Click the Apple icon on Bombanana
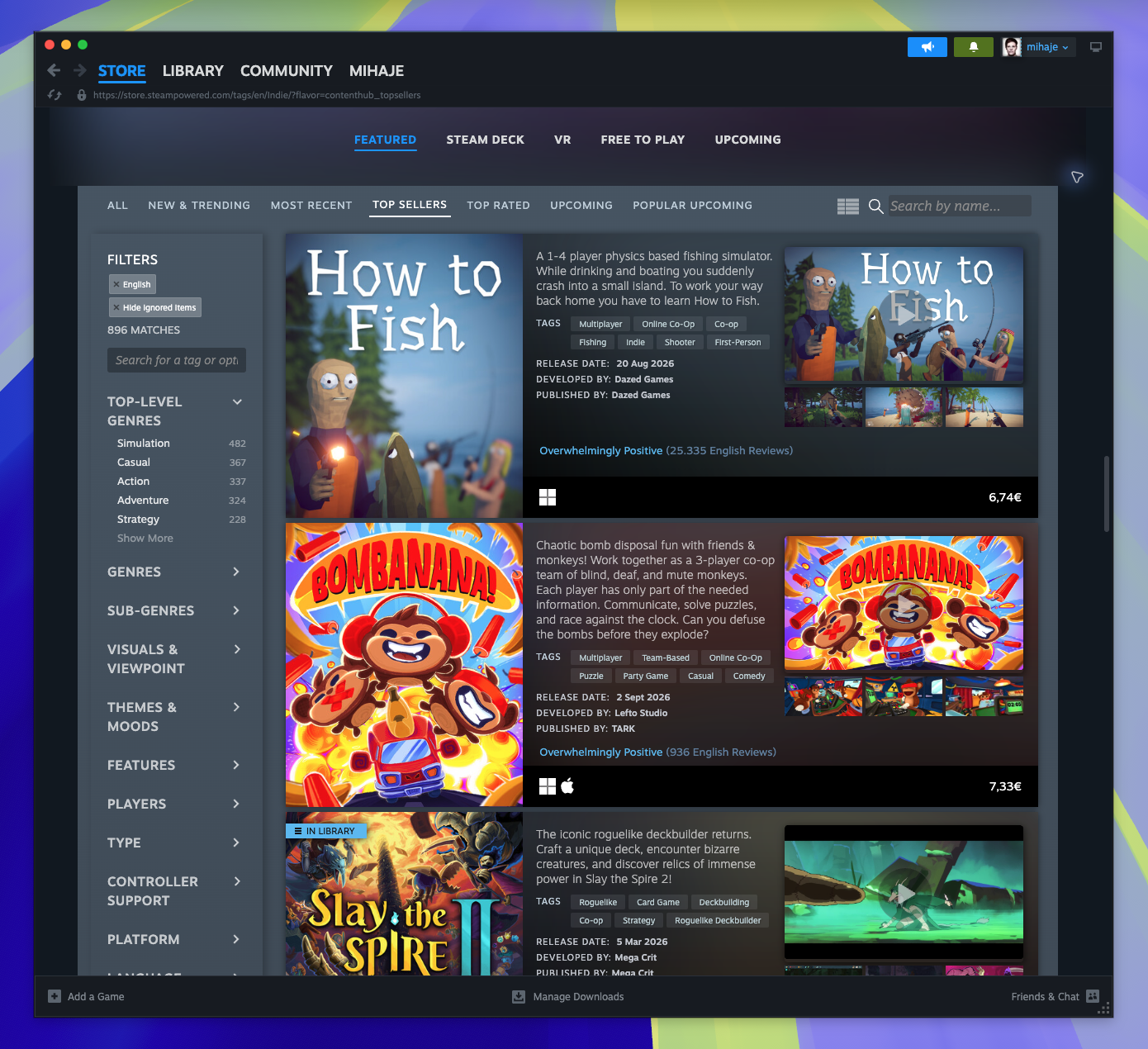 coord(567,786)
